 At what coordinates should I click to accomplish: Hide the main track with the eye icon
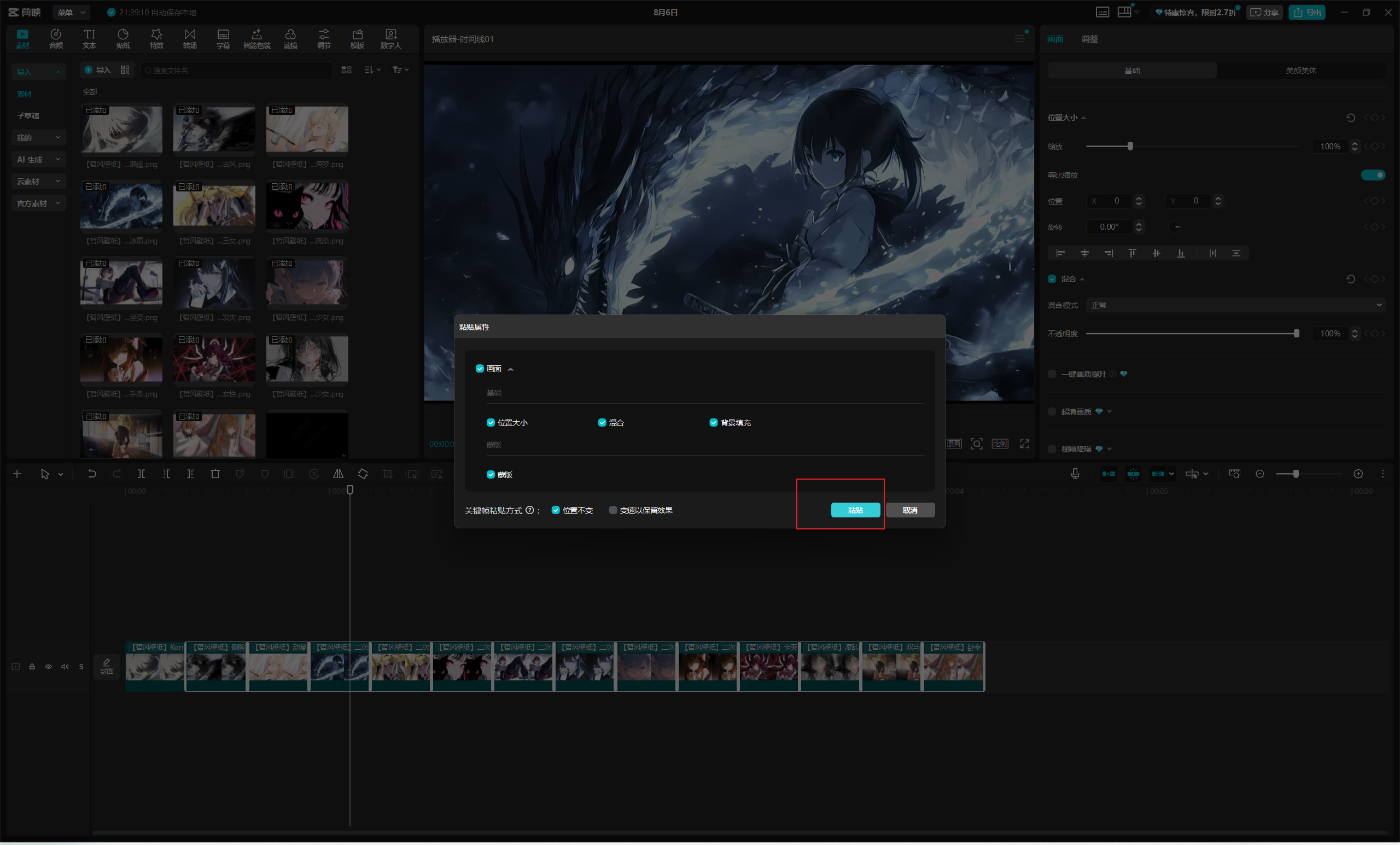click(48, 667)
